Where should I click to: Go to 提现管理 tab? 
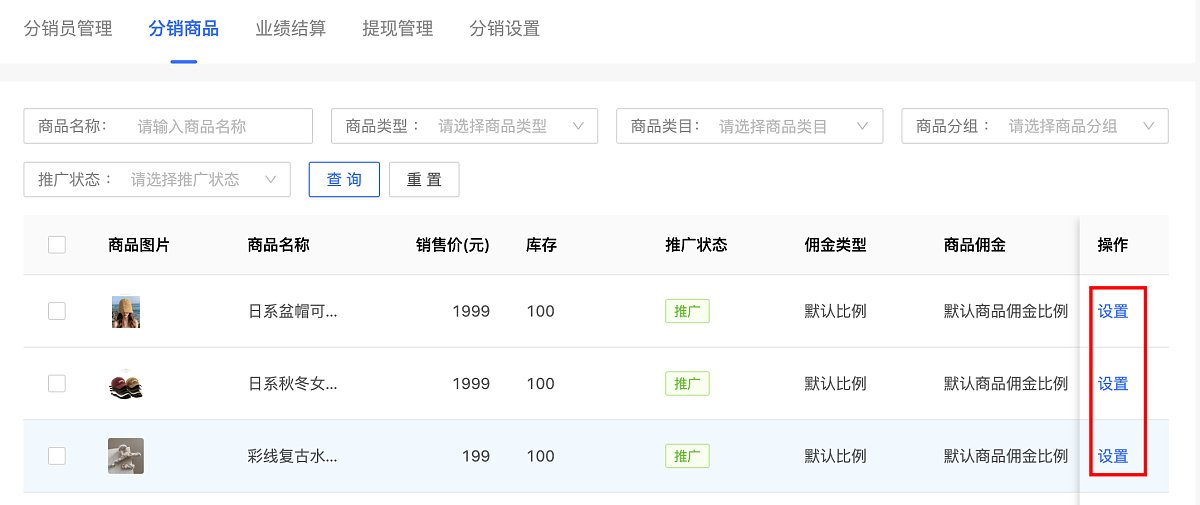(398, 29)
